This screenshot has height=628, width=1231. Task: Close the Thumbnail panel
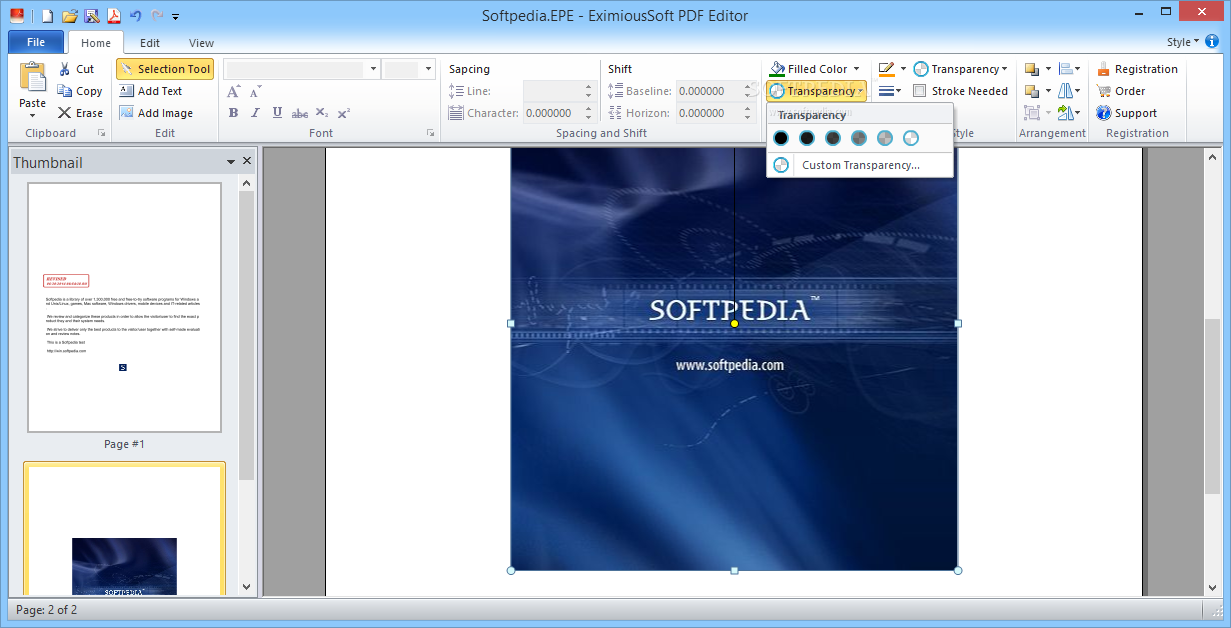click(247, 161)
